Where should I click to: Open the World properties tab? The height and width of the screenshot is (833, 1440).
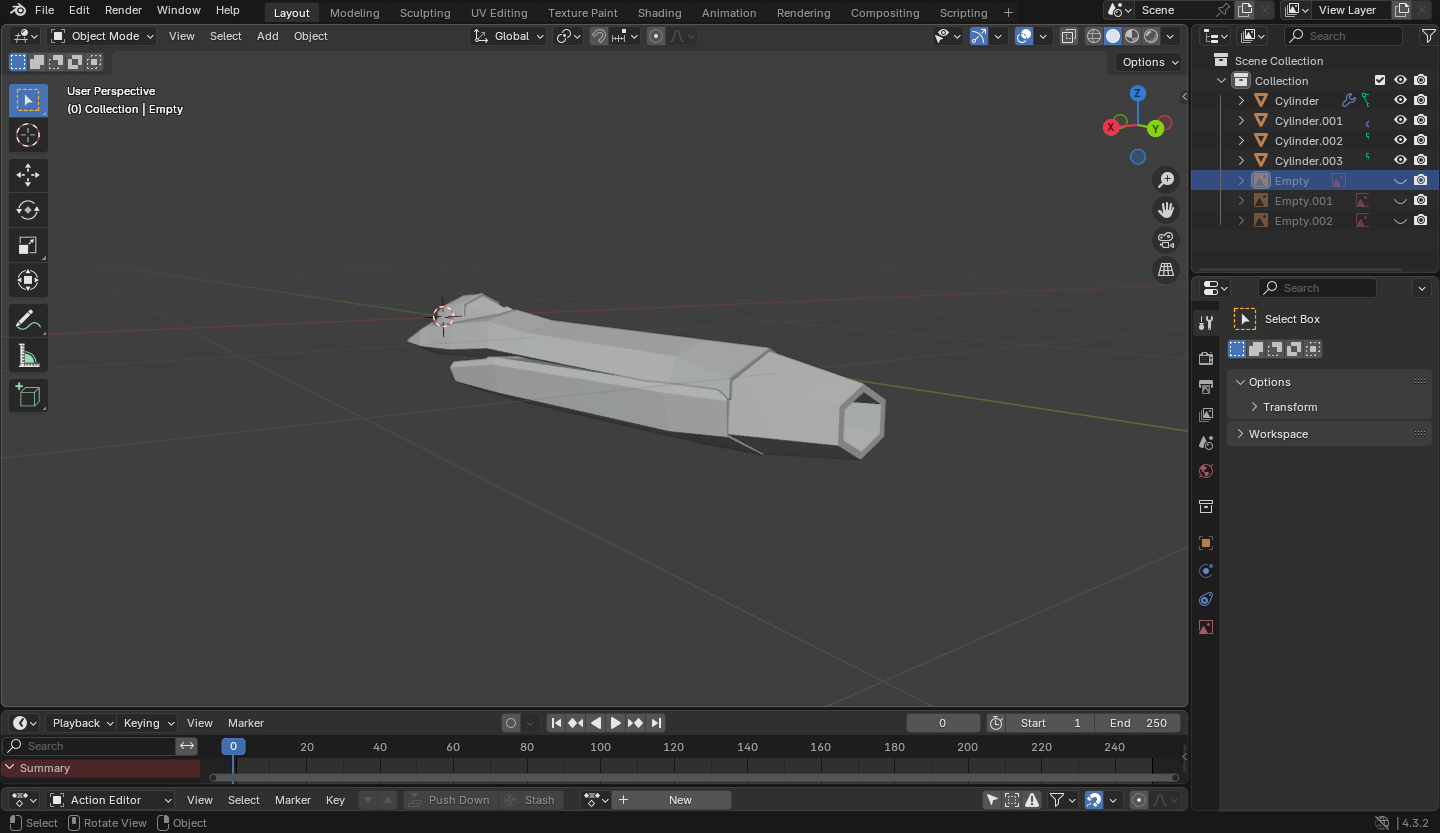[x=1206, y=471]
